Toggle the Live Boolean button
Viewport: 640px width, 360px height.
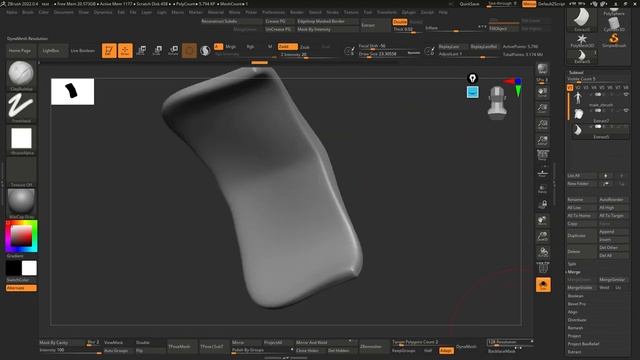[82, 51]
